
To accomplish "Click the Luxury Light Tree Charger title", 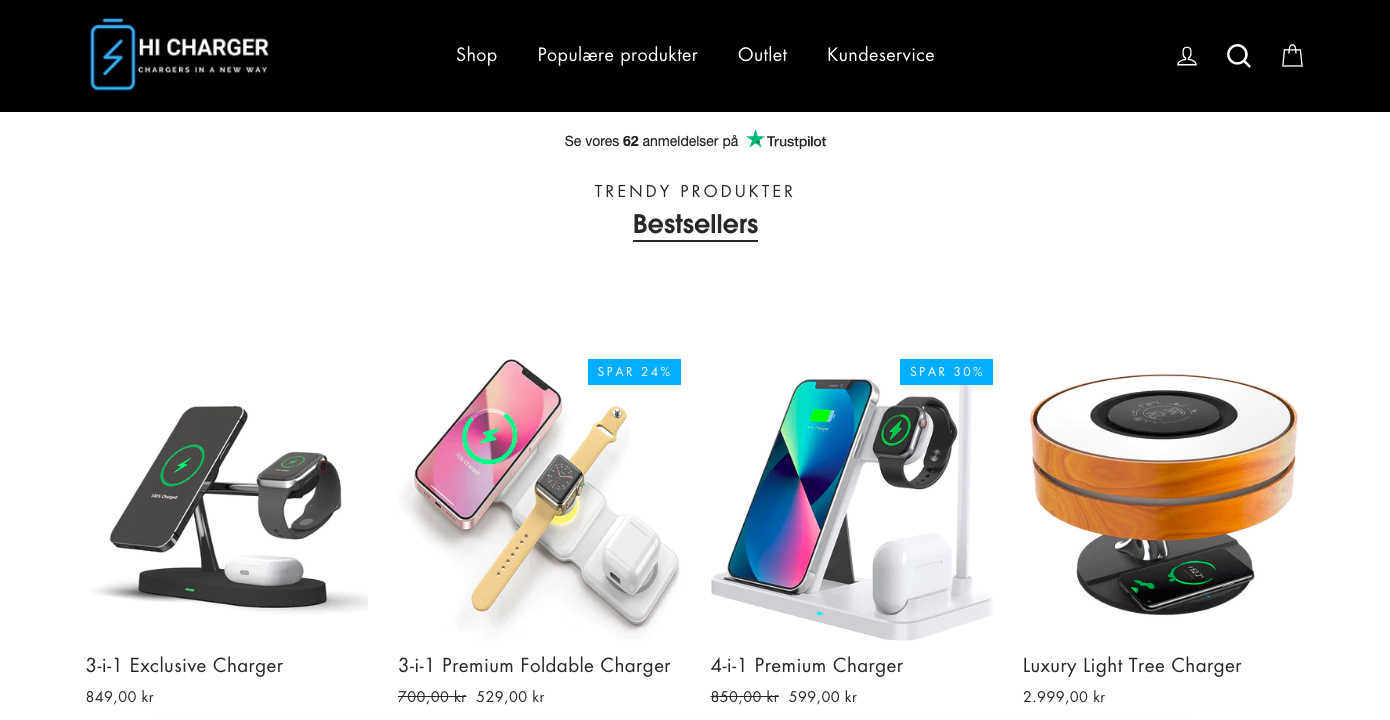I will coord(1132,666).
